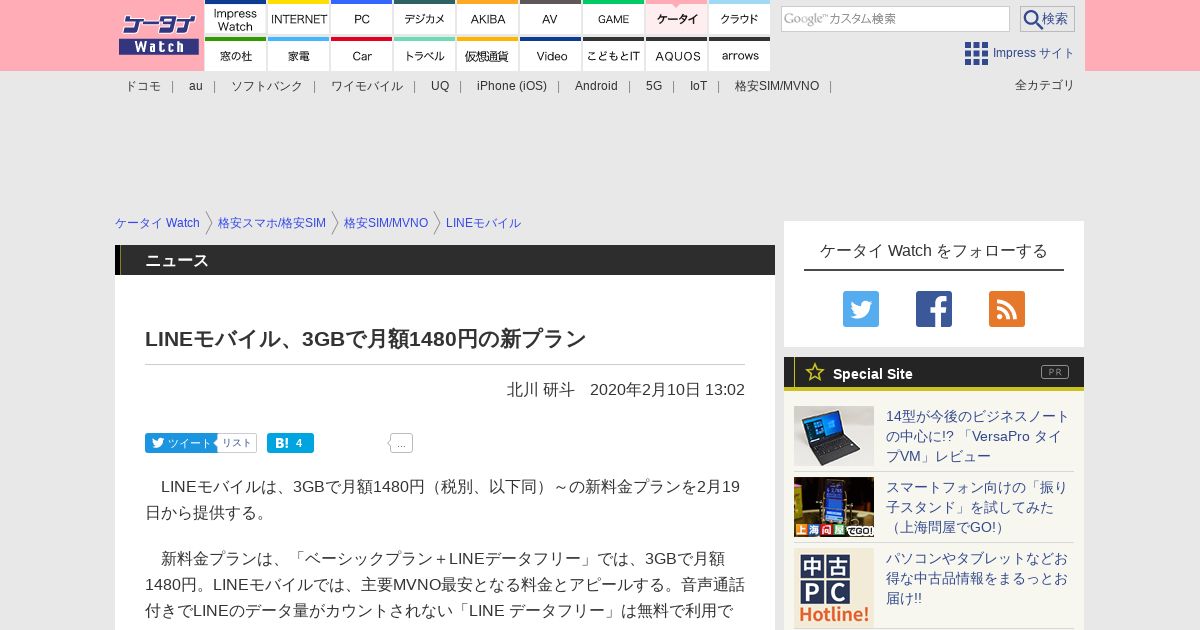Open the RSS feed icon
This screenshot has width=1200, height=630.
click(1007, 309)
